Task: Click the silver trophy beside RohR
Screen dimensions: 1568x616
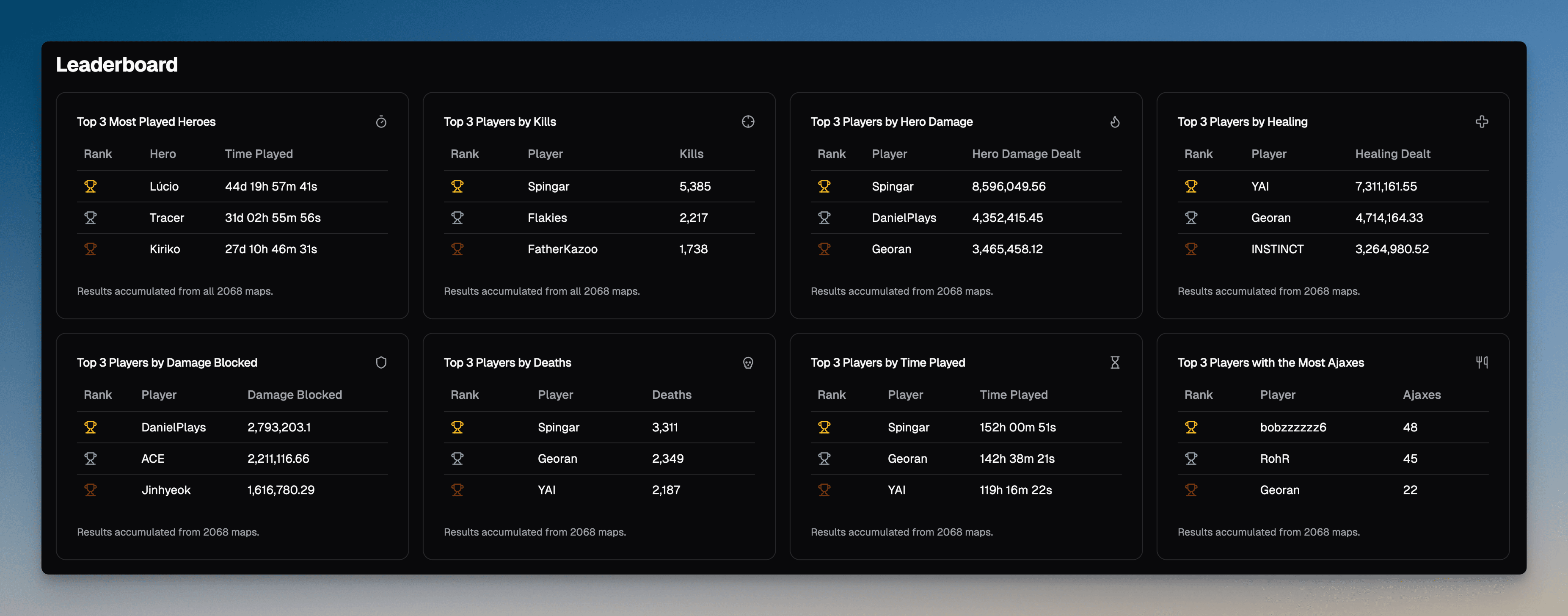Action: click(1191, 459)
